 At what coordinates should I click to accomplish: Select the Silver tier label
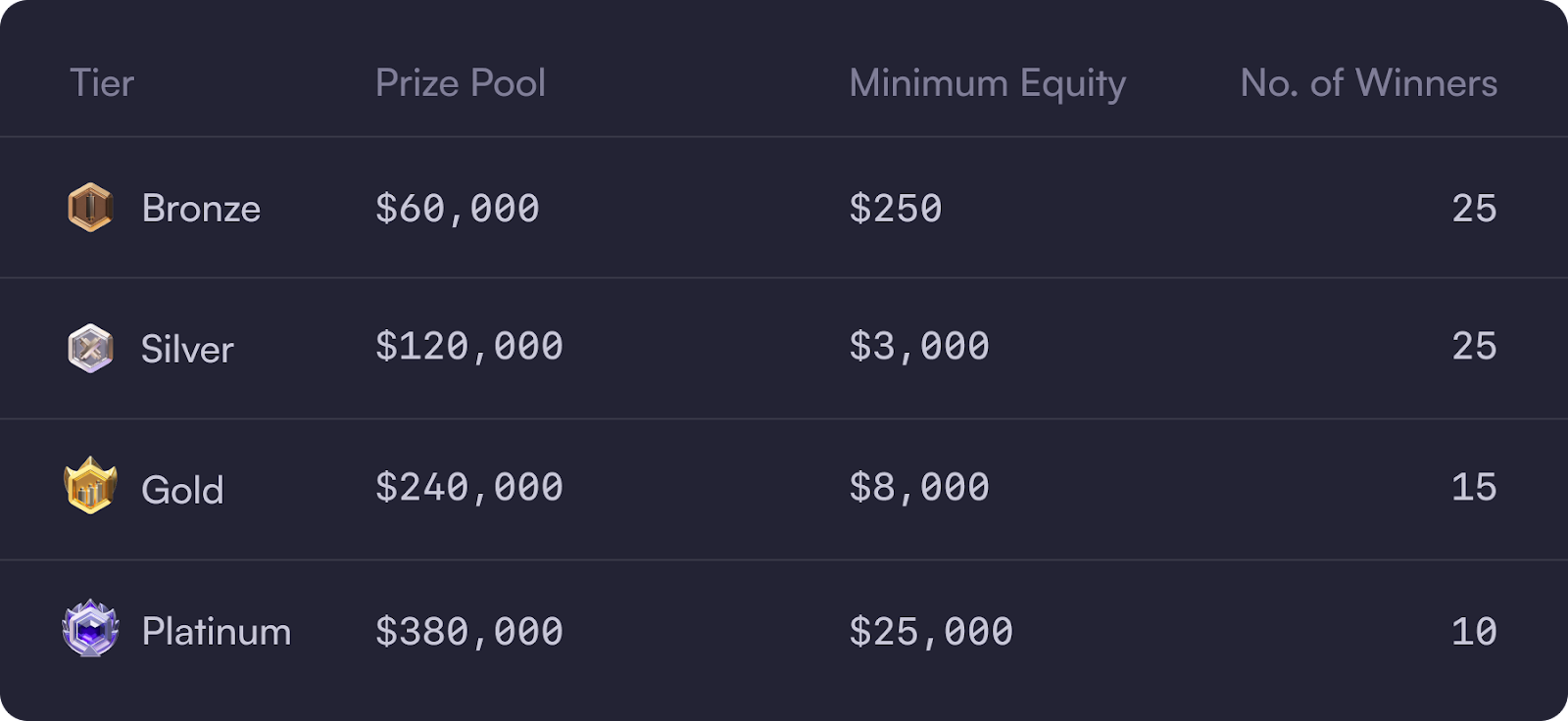[x=187, y=350]
